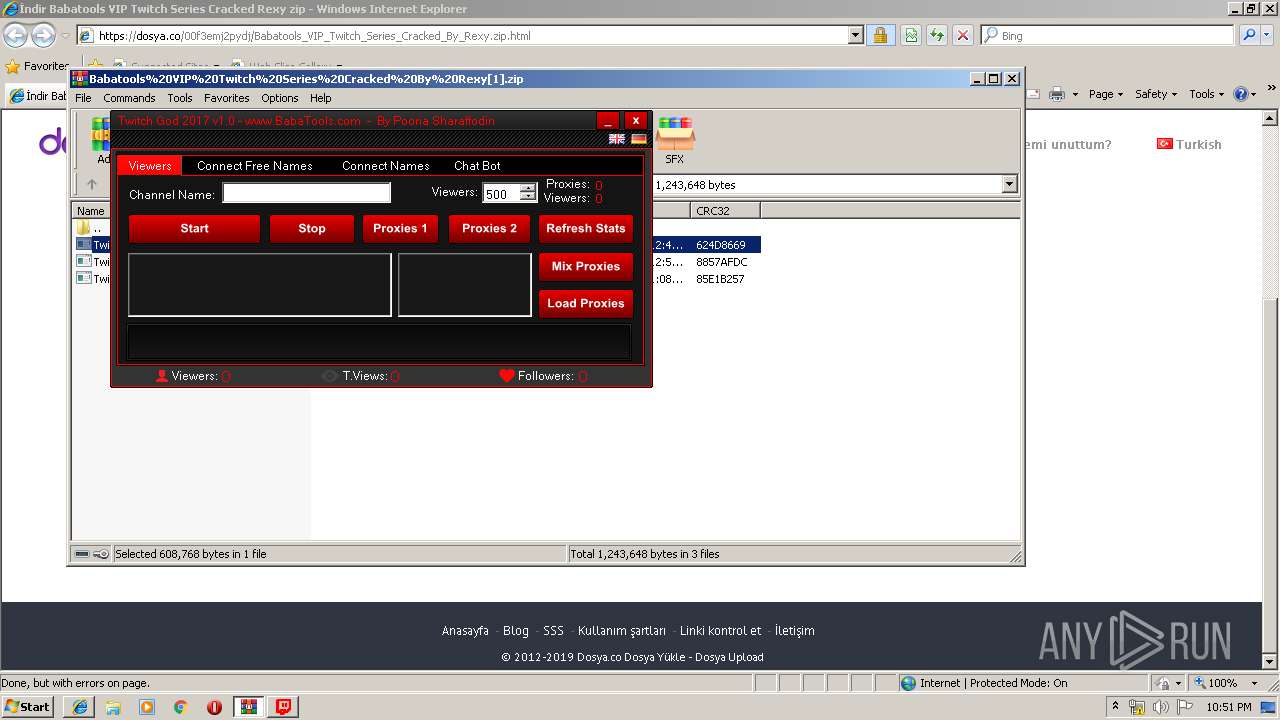Screen dimensions: 1280x720
Task: Click the WinRAR status bar disk icon
Action: click(x=83, y=554)
